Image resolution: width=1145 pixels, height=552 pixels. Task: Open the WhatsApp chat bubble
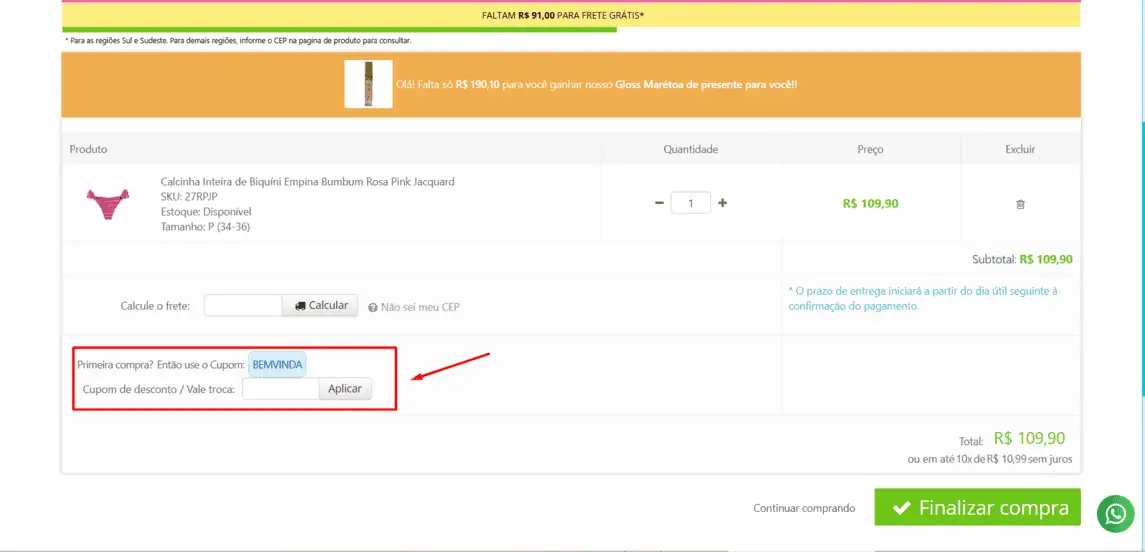pyautogui.click(x=1115, y=513)
